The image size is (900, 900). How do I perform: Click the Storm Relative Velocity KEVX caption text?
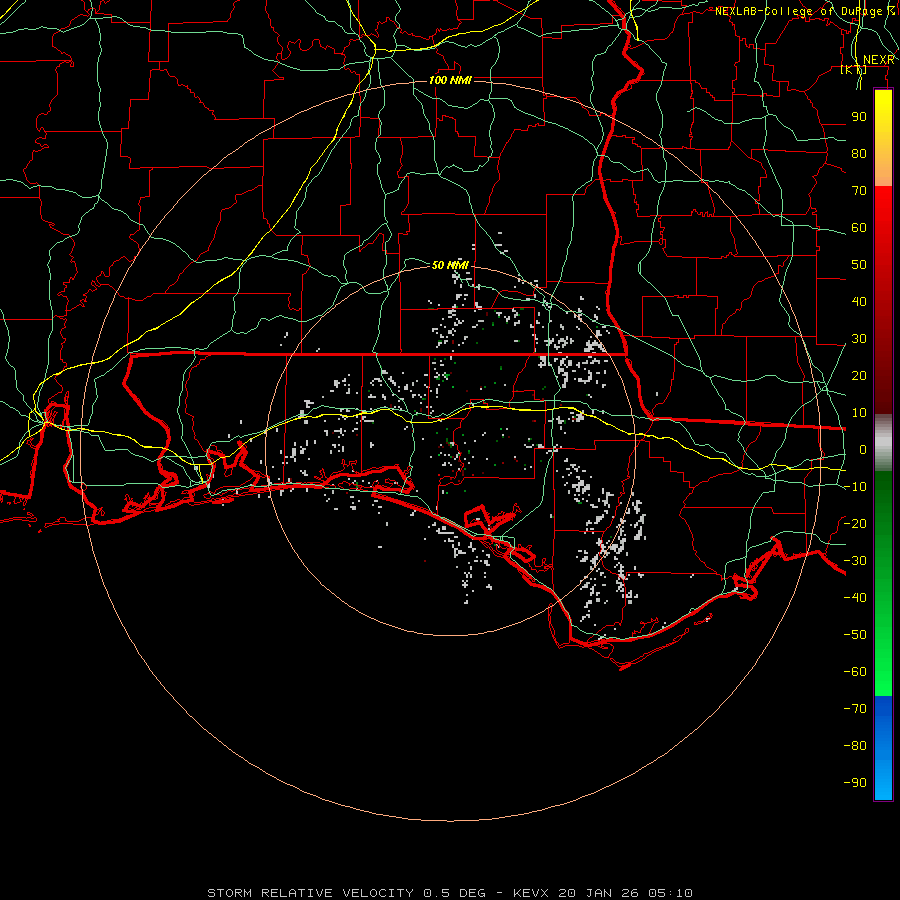(x=450, y=893)
